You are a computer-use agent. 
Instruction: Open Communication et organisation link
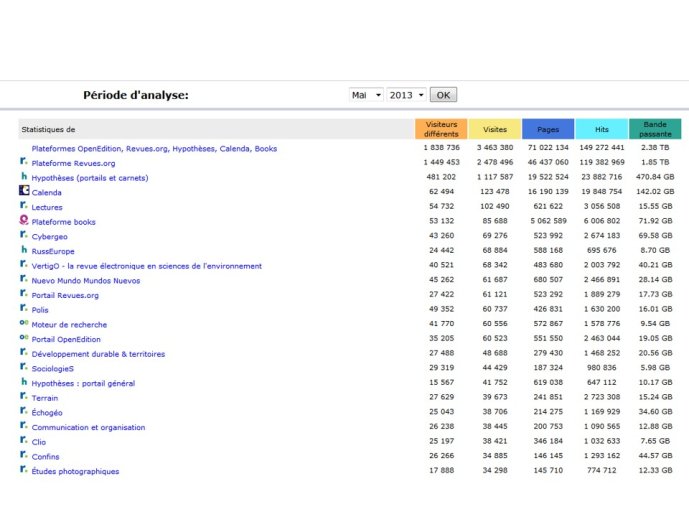point(88,427)
